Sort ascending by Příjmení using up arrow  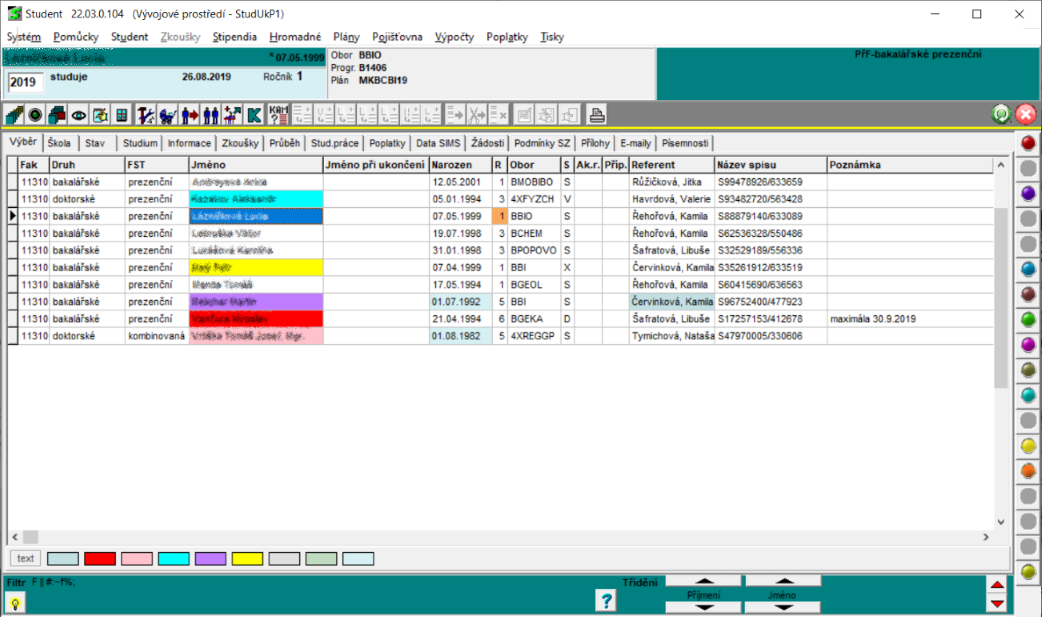705,580
